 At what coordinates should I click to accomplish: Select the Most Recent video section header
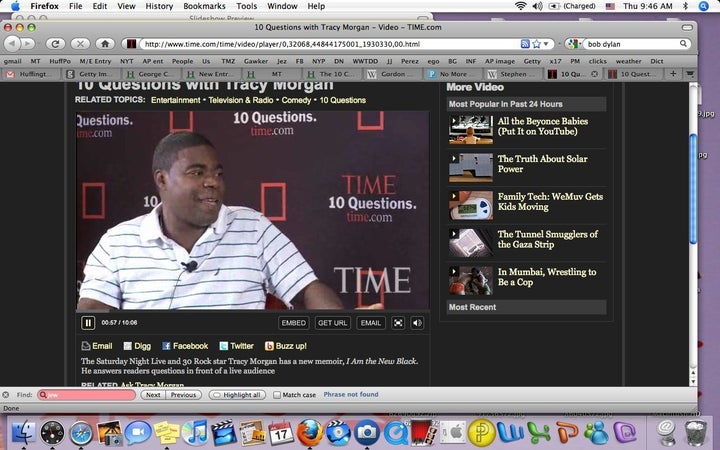pyautogui.click(x=526, y=307)
